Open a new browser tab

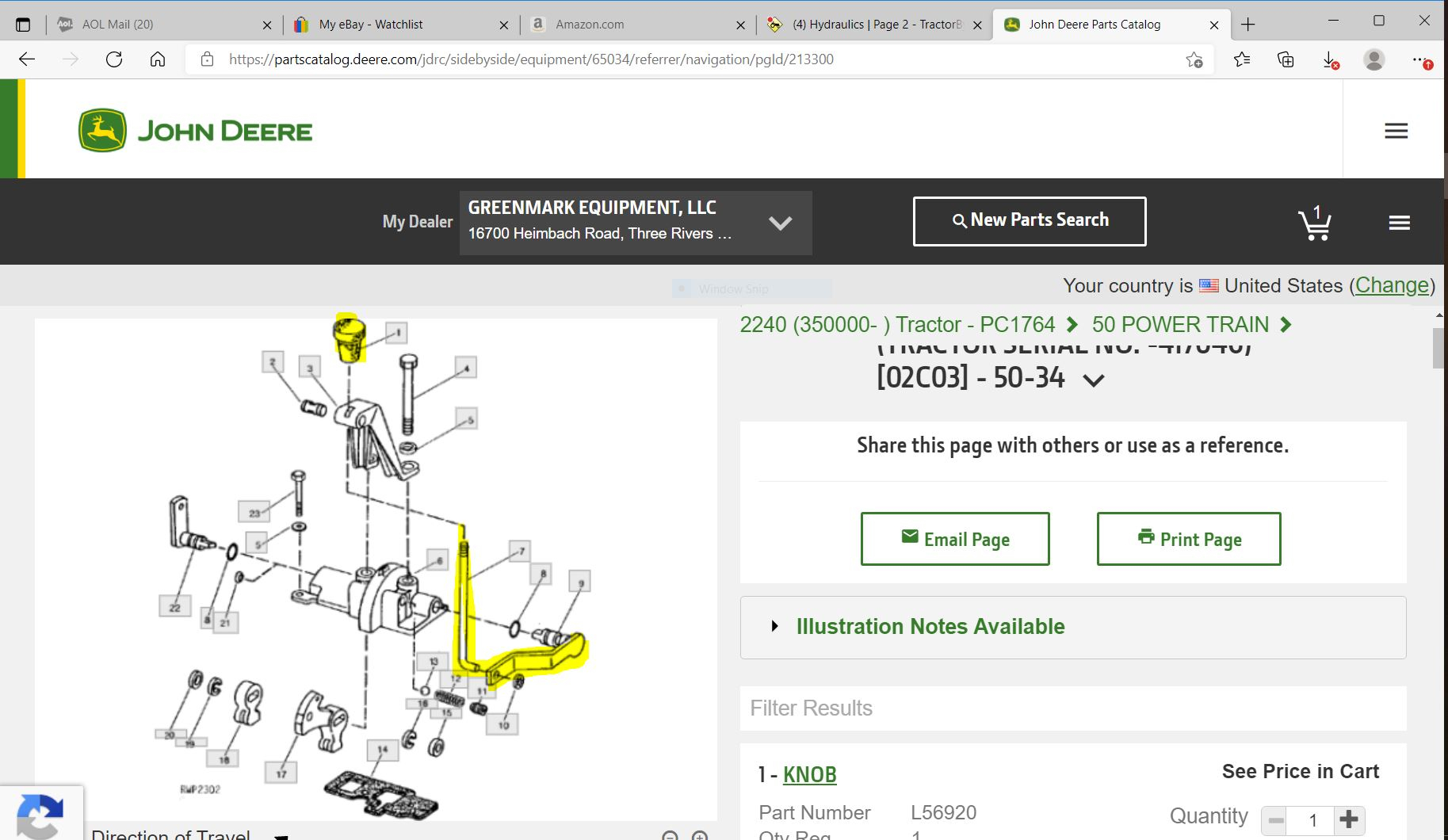point(1248,25)
